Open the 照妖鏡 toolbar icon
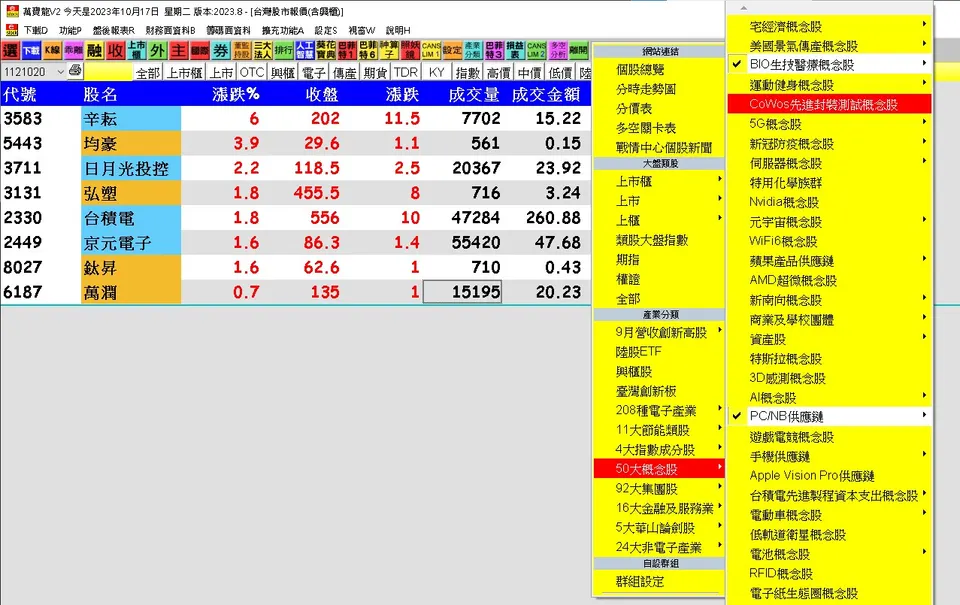Viewport: 960px width, 605px height. pyautogui.click(x=410, y=50)
